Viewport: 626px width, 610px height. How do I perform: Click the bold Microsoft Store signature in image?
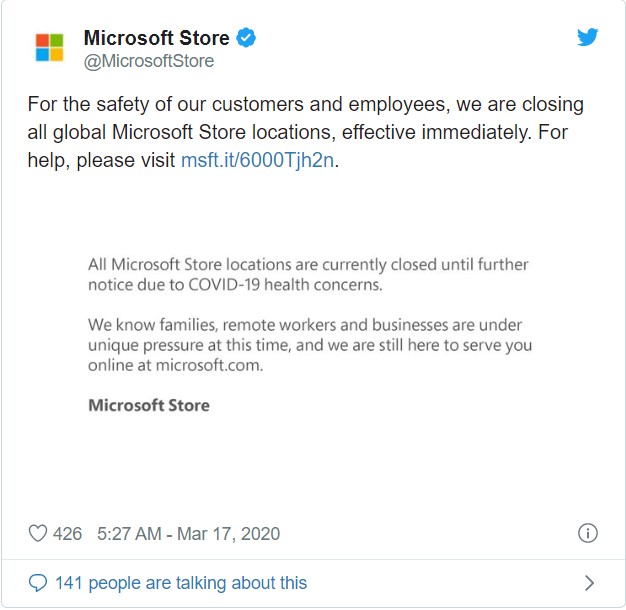click(x=149, y=405)
